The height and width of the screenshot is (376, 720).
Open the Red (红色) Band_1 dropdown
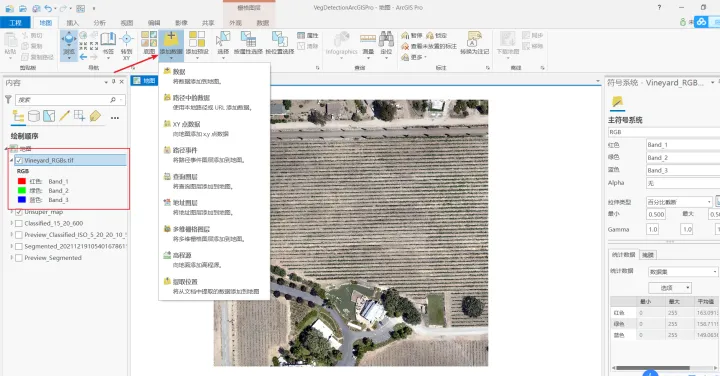[683, 145]
